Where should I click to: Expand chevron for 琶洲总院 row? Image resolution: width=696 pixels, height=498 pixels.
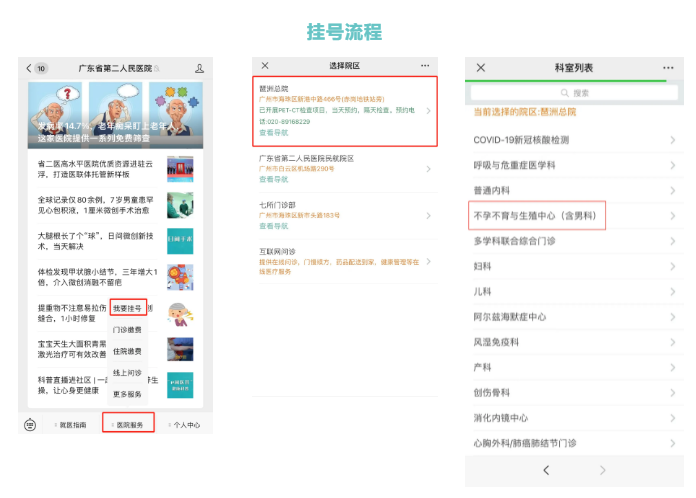(x=428, y=111)
